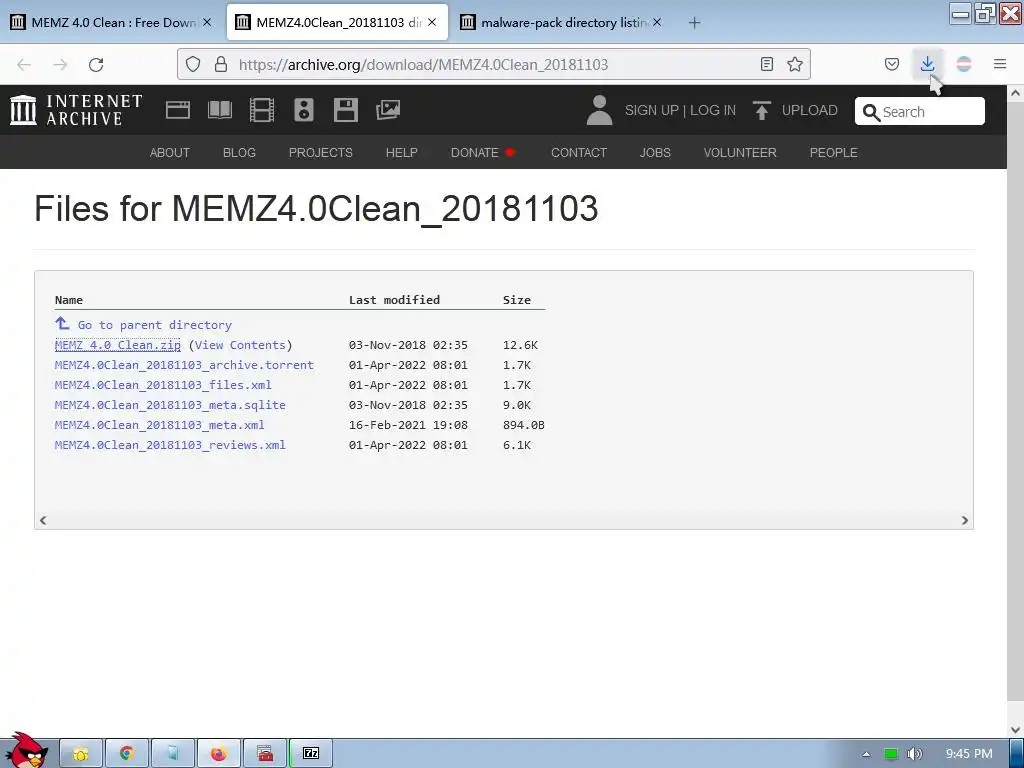Open Chrome from the taskbar

tap(127, 754)
